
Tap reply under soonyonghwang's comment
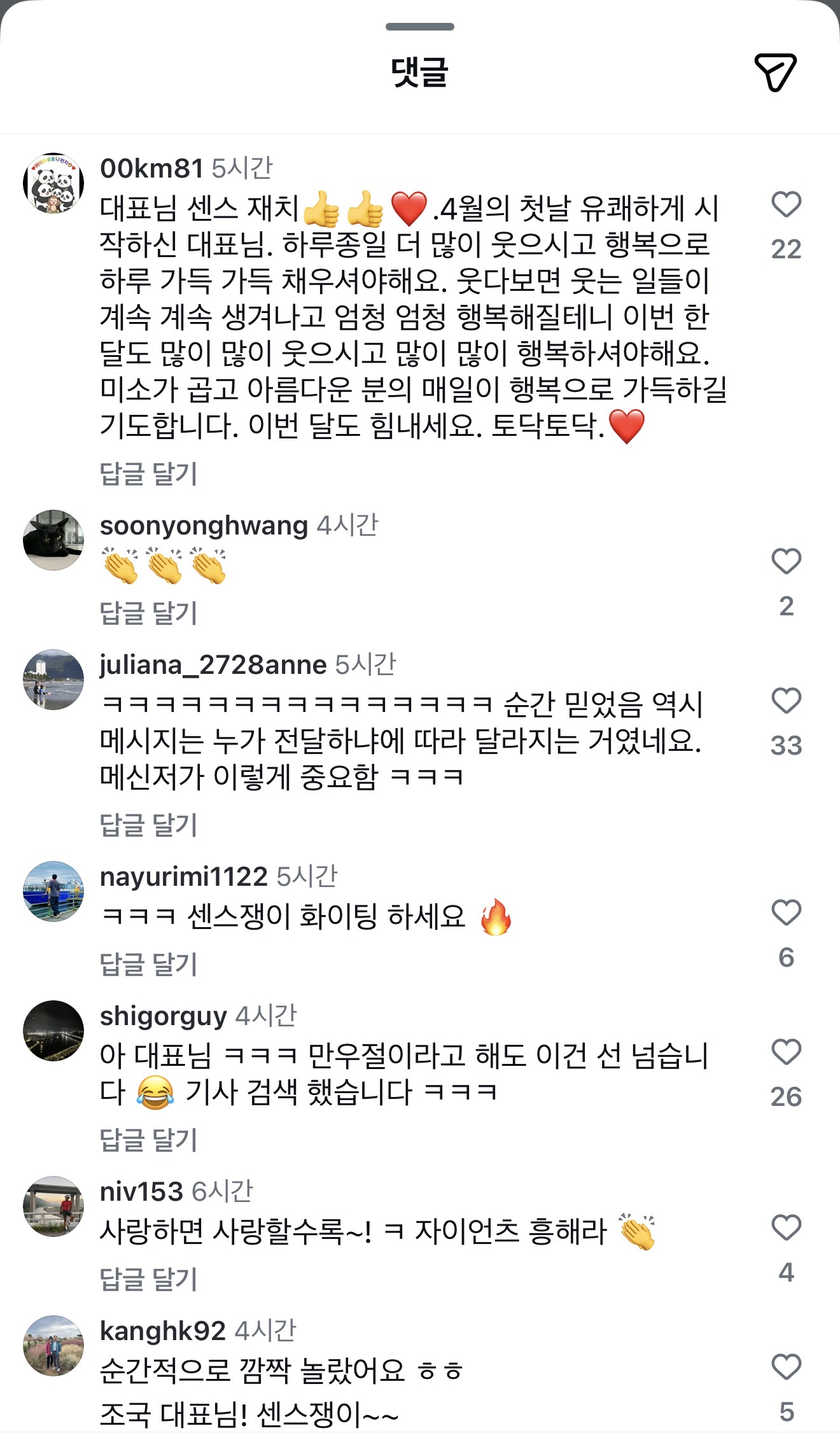click(x=148, y=613)
